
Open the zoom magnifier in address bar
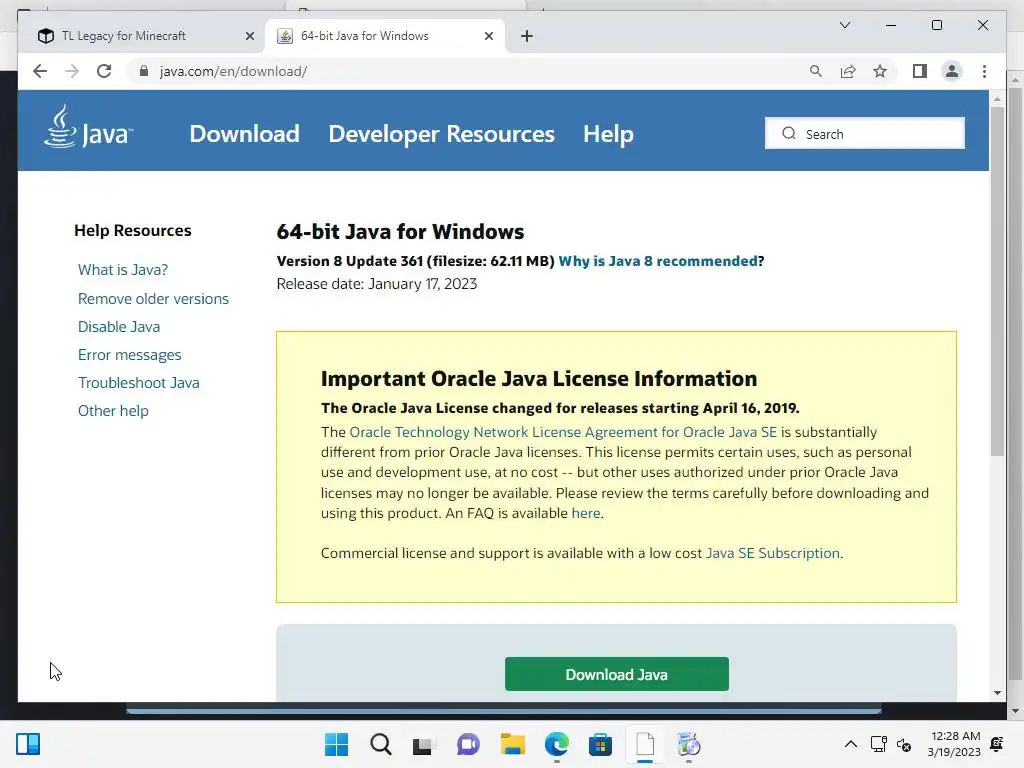pos(816,71)
